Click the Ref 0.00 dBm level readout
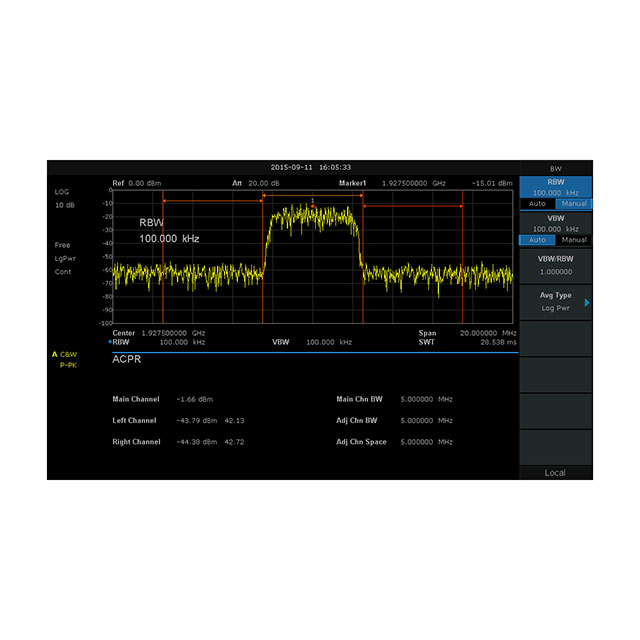Image resolution: width=640 pixels, height=640 pixels. point(136,183)
